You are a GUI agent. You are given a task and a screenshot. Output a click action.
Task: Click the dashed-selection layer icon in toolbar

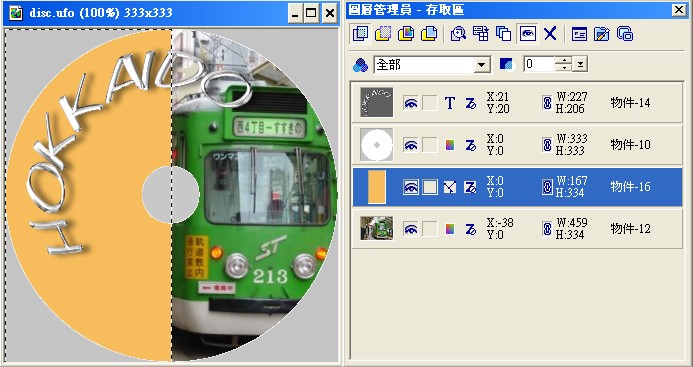tap(383, 34)
